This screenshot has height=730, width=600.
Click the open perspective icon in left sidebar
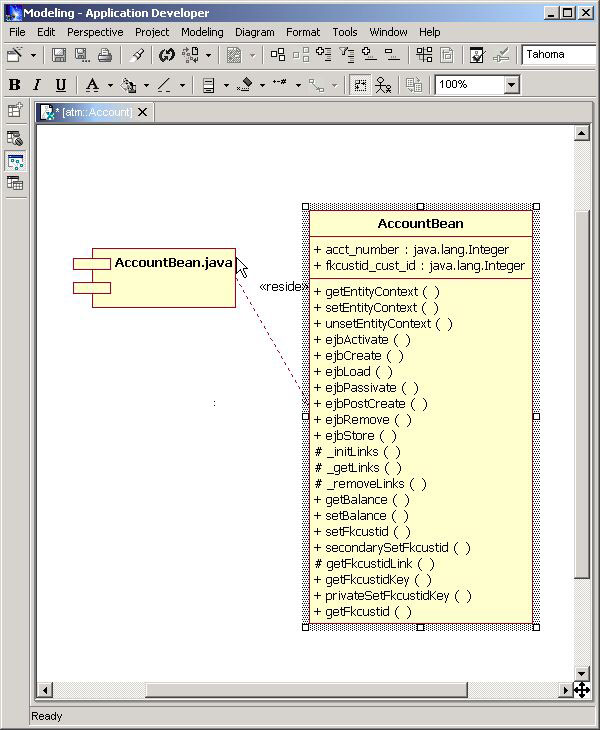point(15,110)
